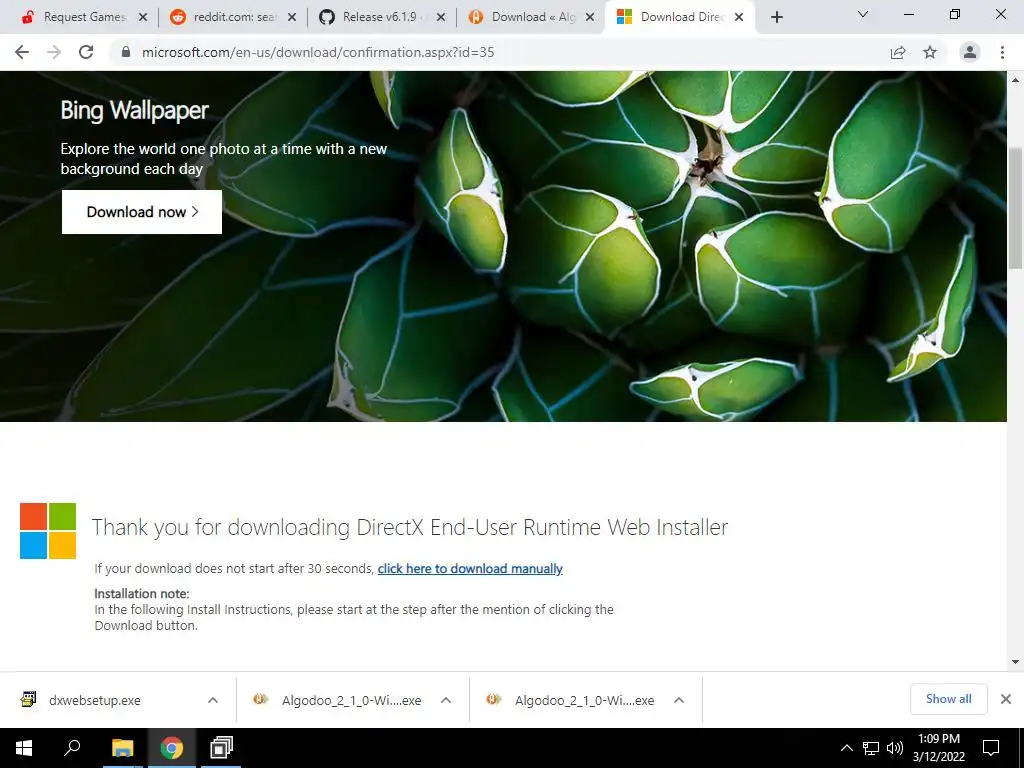Open volume control tray icon
The image size is (1024, 768).
(x=895, y=748)
